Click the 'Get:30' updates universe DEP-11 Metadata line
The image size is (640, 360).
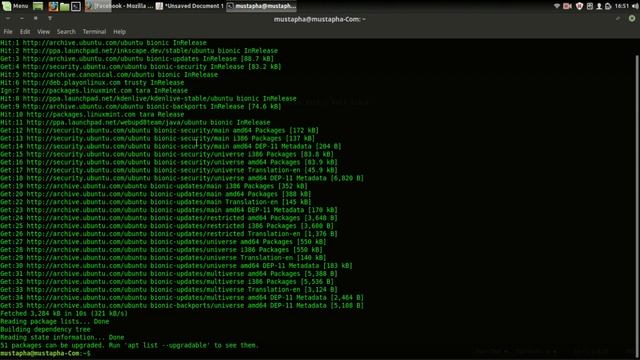point(176,265)
